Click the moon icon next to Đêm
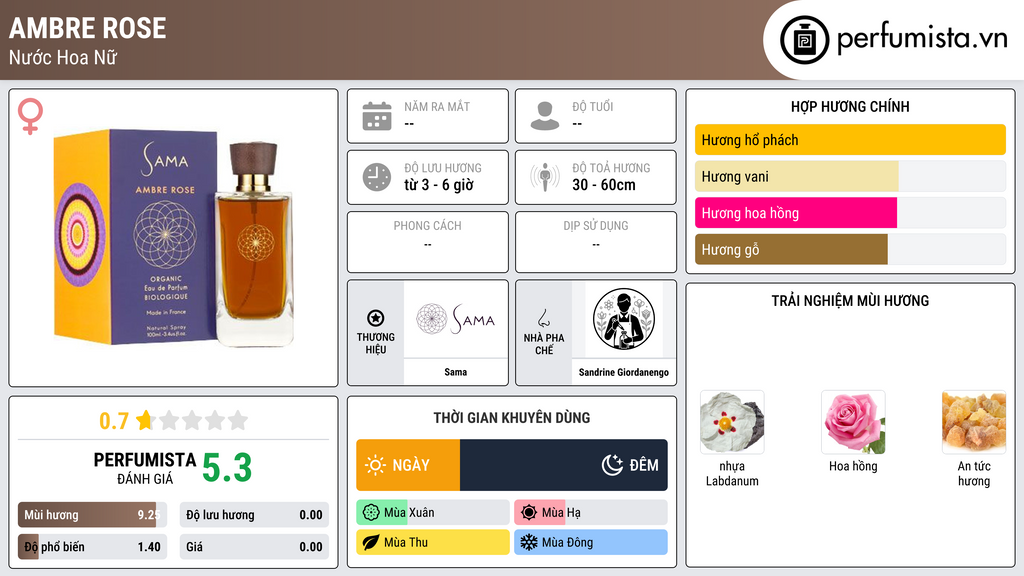The height and width of the screenshot is (576, 1024). (x=612, y=465)
